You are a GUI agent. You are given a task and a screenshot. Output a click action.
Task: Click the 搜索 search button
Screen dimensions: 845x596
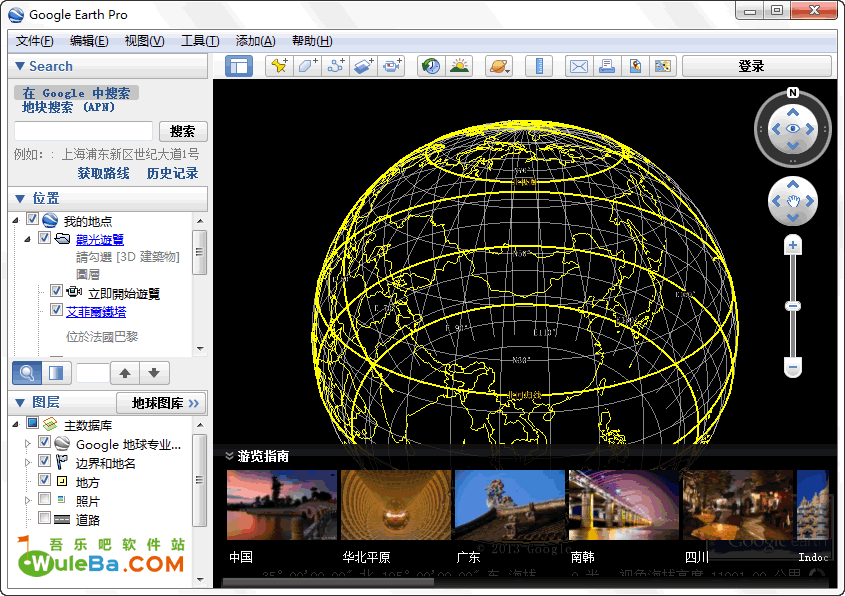pos(183,131)
